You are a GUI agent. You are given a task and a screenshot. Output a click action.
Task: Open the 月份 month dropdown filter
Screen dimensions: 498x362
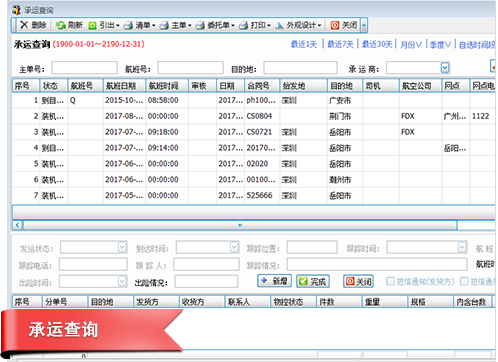coord(411,44)
